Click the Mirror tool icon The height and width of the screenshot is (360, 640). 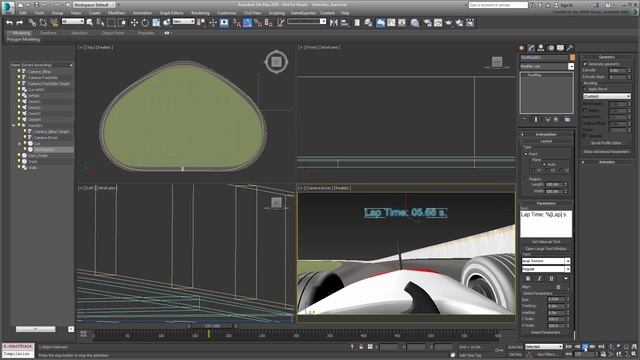[x=334, y=23]
